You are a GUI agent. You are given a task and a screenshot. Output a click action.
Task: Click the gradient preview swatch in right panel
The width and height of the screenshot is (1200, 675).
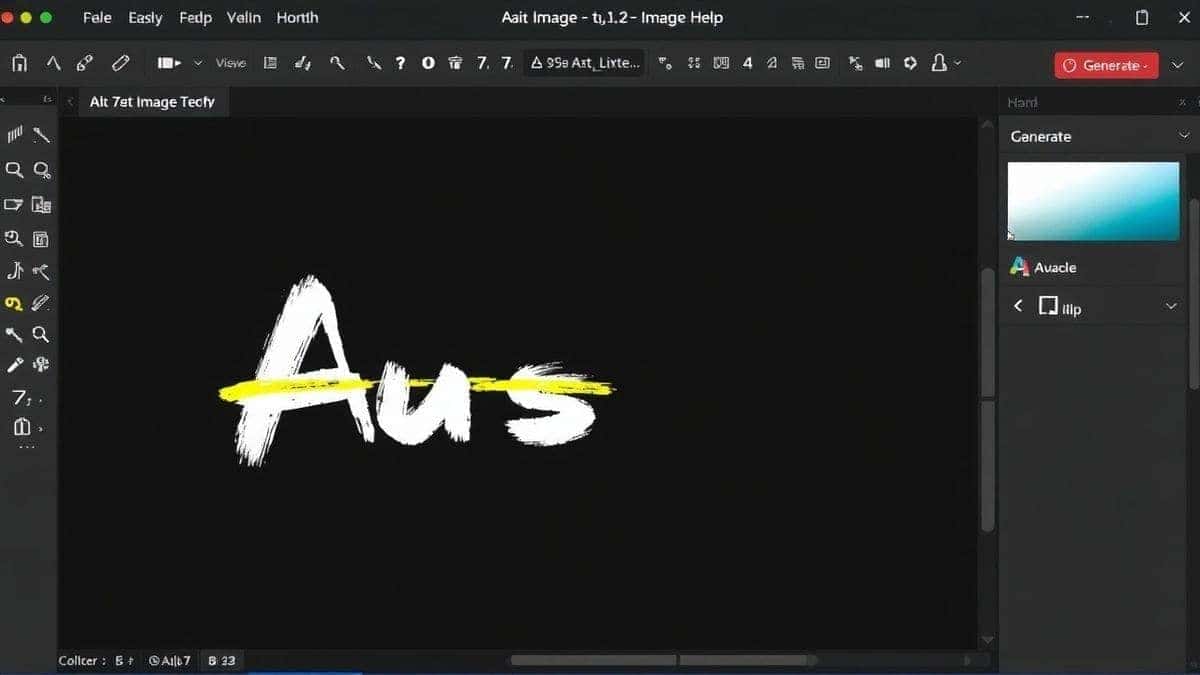(1093, 200)
